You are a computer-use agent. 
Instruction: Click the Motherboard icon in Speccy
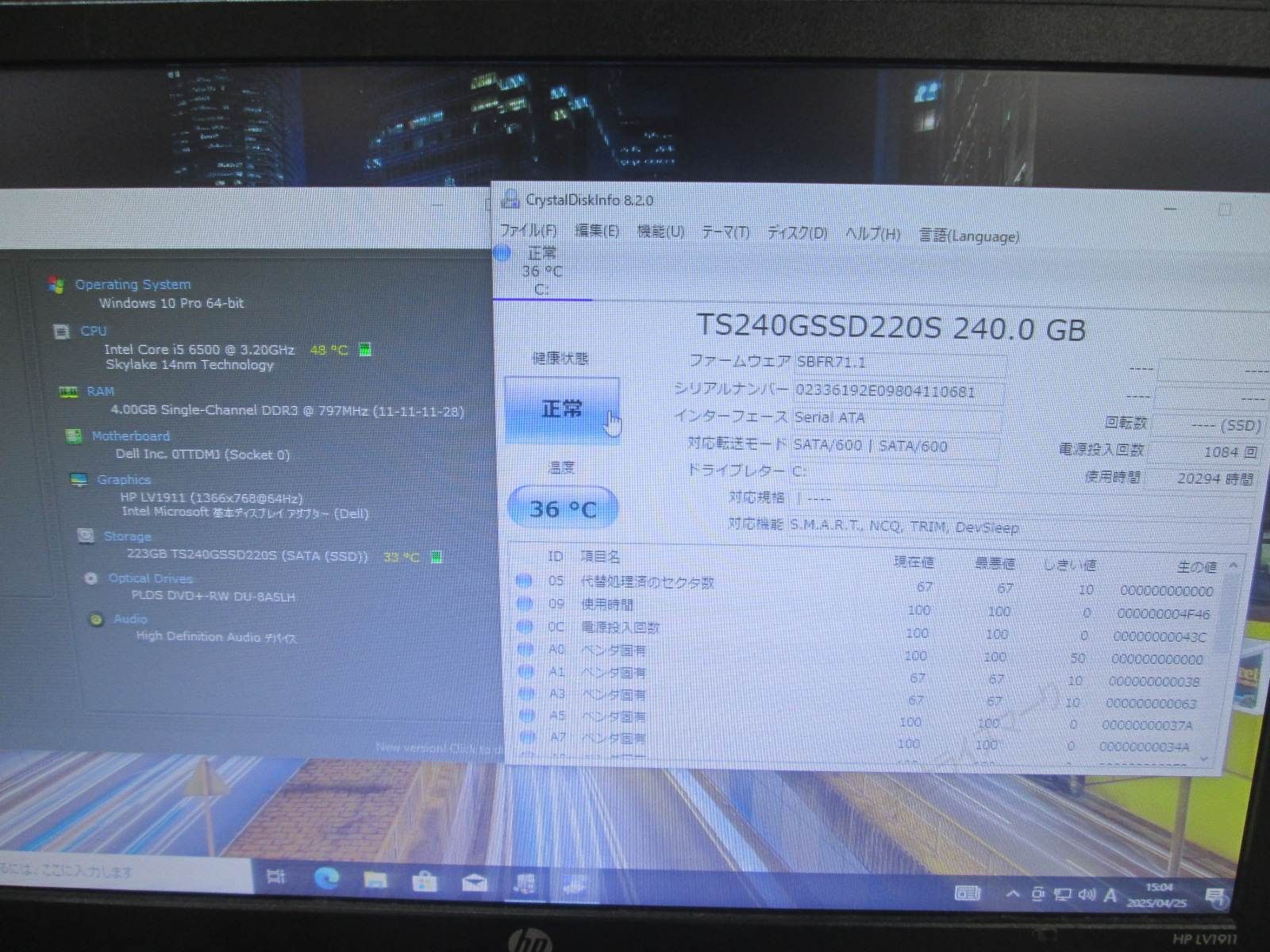pyautogui.click(x=74, y=436)
